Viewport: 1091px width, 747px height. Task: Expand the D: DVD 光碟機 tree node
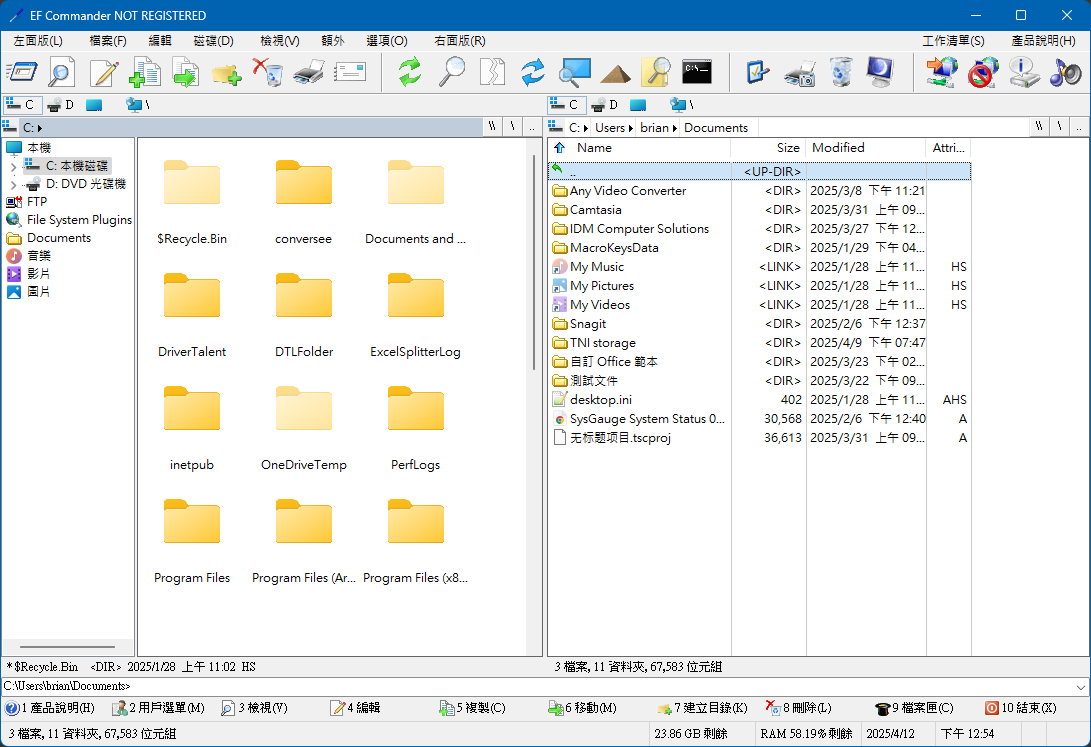[x=13, y=185]
